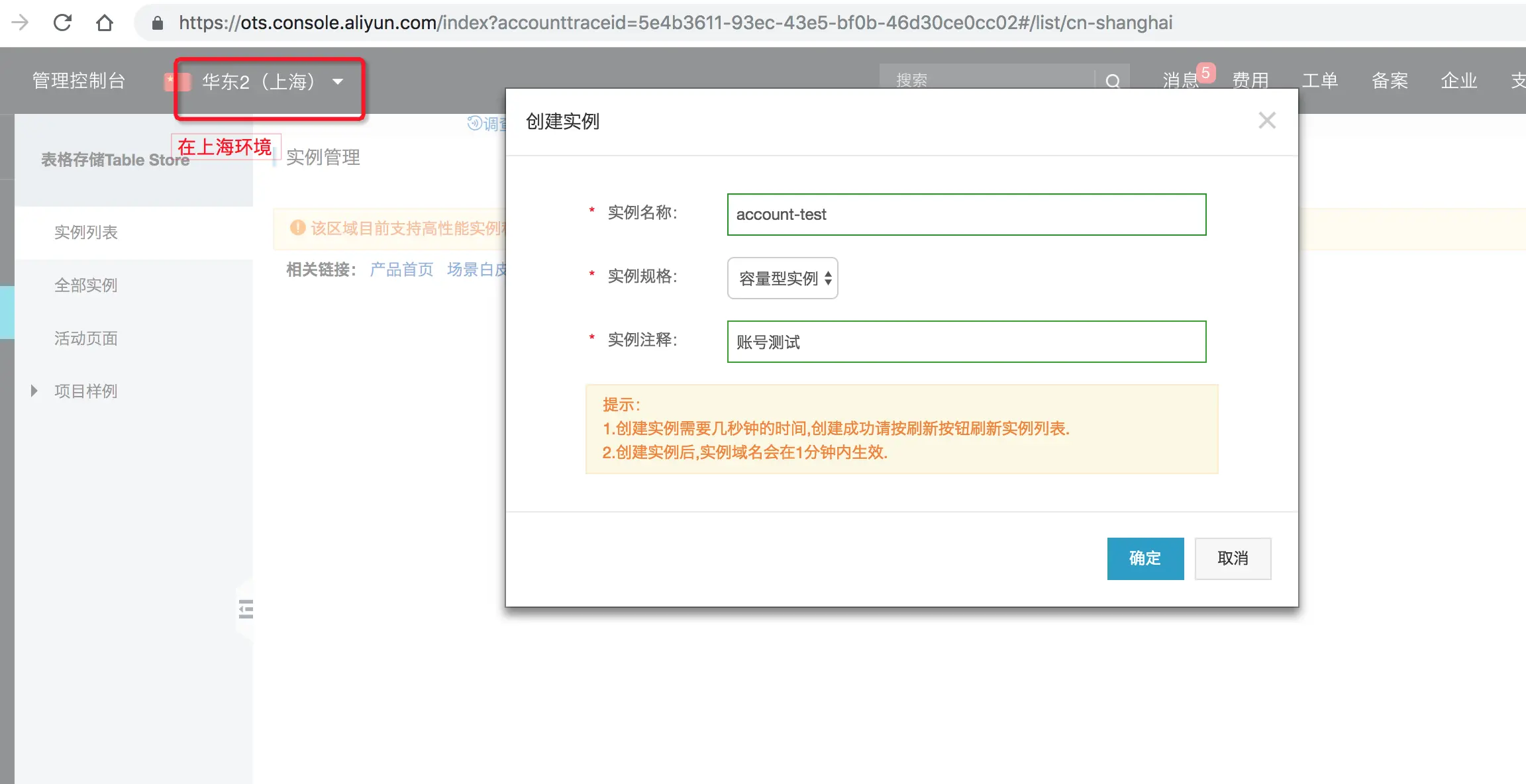The height and width of the screenshot is (784, 1526).
Task: Collapse the sidebar using the fold handle icon
Action: 246,609
